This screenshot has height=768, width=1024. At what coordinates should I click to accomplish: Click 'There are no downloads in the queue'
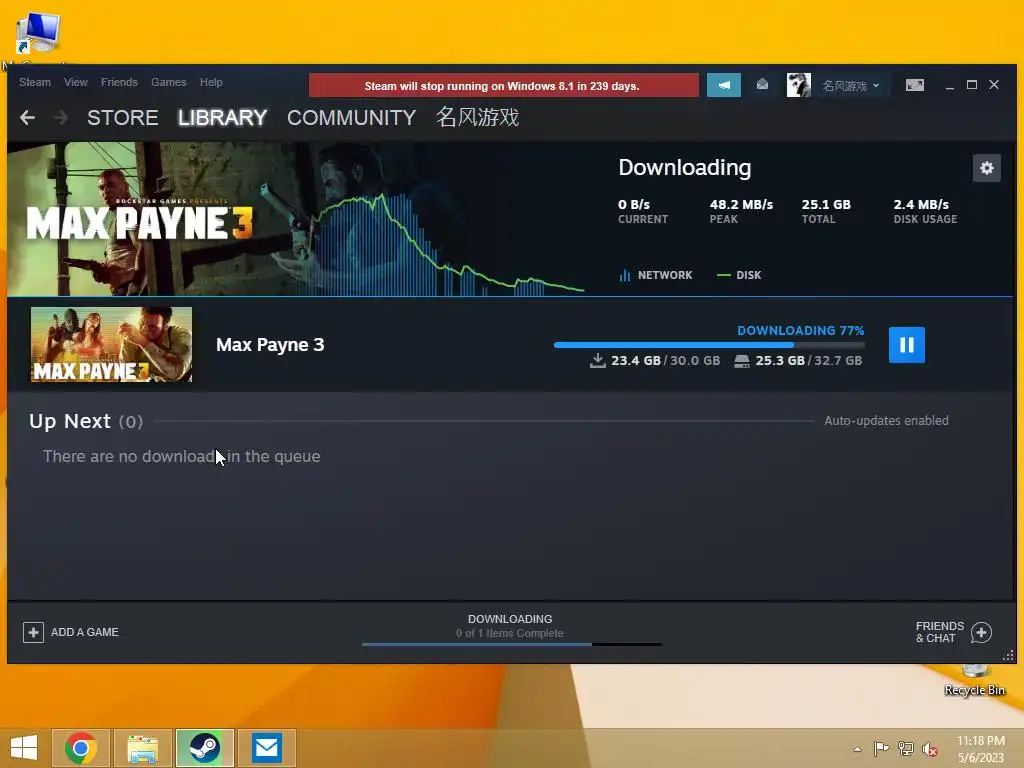[x=182, y=456]
